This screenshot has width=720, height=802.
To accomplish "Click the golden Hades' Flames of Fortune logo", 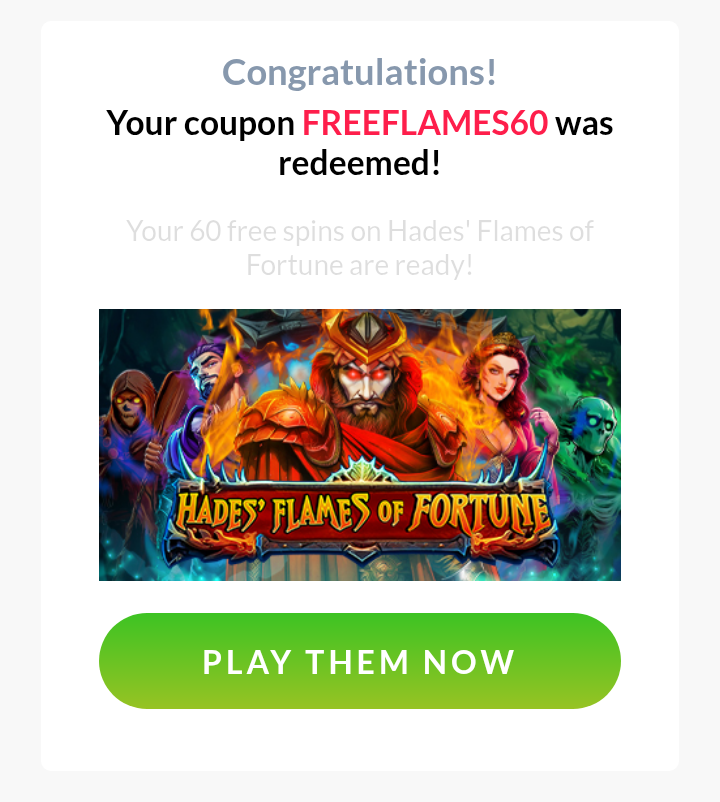I will point(363,513).
